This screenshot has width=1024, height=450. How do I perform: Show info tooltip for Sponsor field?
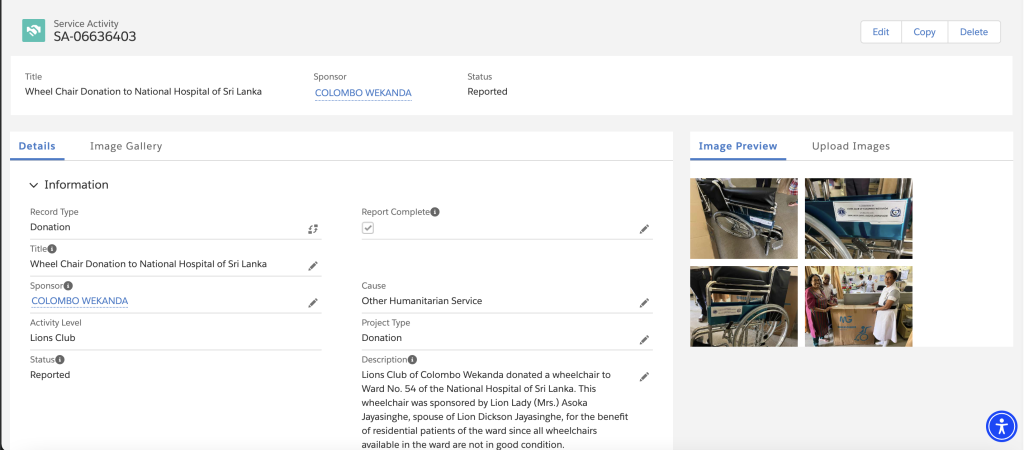[x=68, y=285]
